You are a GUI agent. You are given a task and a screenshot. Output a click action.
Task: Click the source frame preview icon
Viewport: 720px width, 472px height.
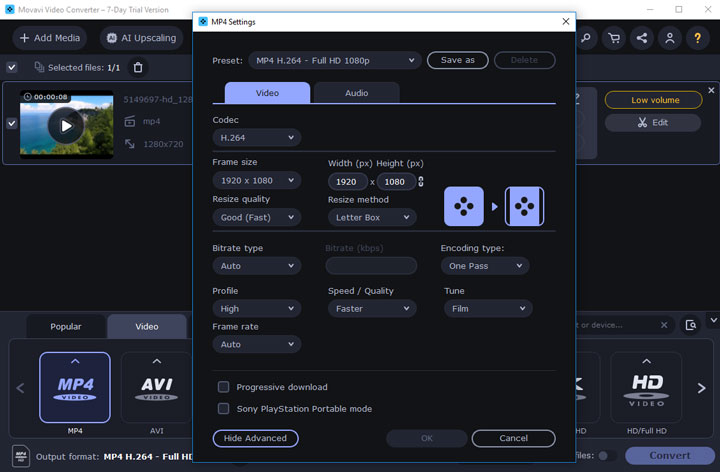(464, 206)
